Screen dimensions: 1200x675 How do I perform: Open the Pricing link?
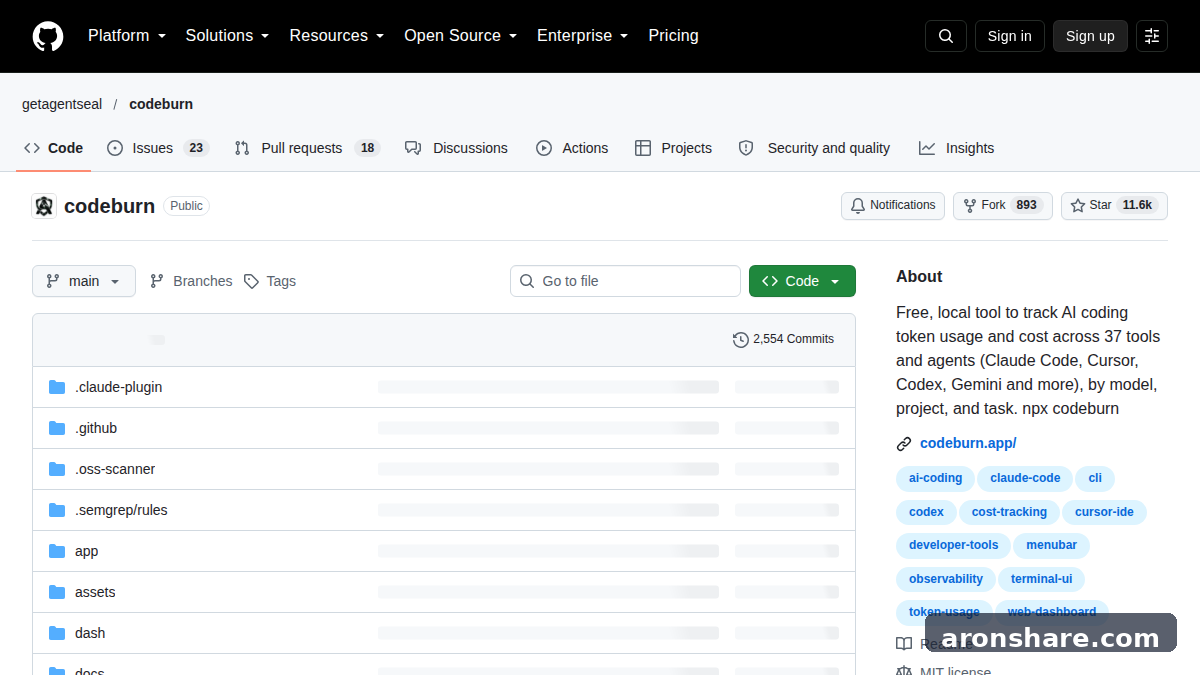[673, 36]
